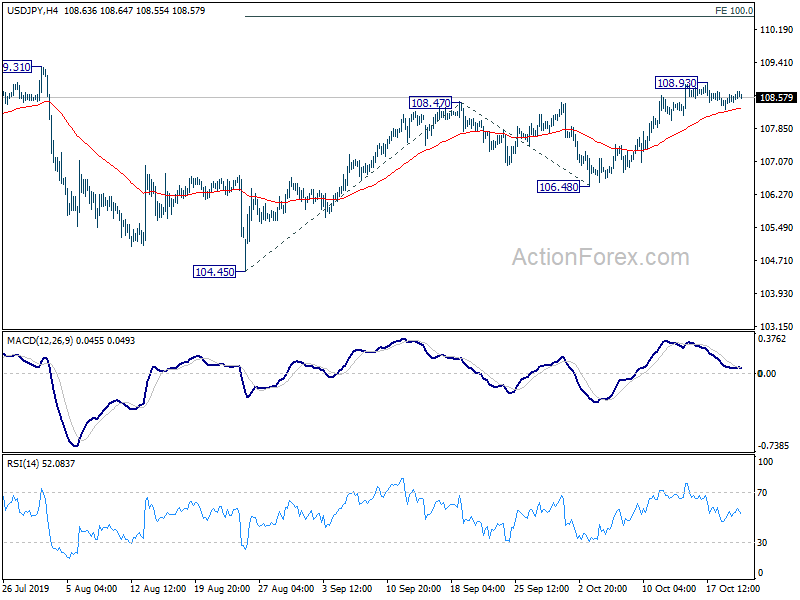Click the RSI 70 level label

(x=762, y=493)
